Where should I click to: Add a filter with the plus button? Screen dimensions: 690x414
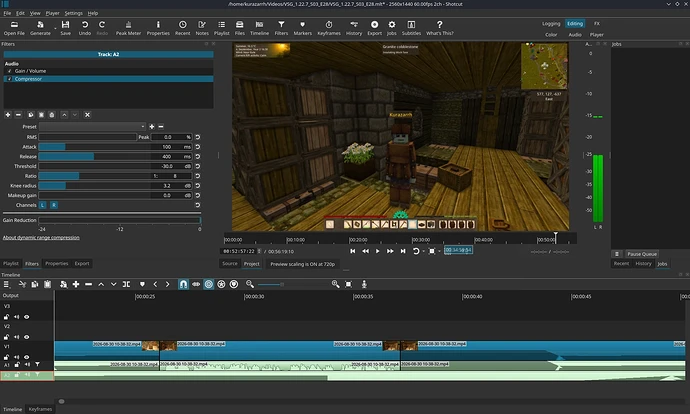pyautogui.click(x=8, y=115)
